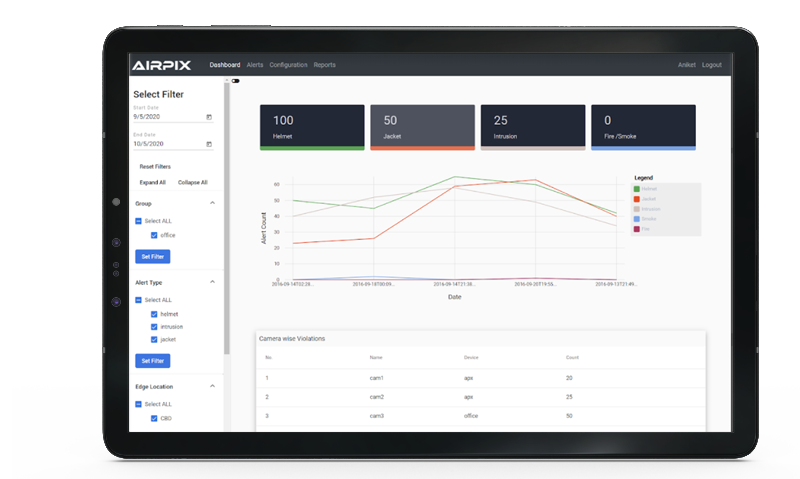This screenshot has height=479, width=800.
Task: Click count '20' in the cam1 row
Action: tap(569, 378)
